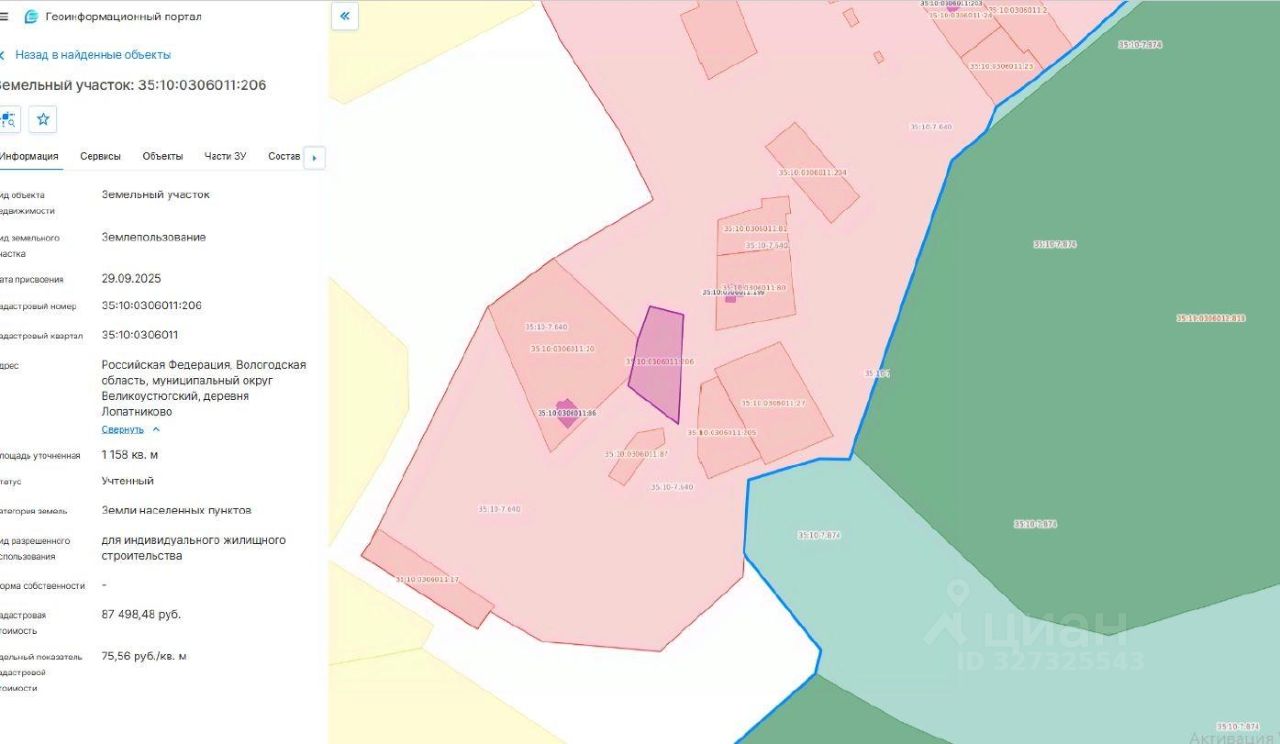Click the assignment date 29.09.2025
The height and width of the screenshot is (744, 1280).
click(131, 279)
